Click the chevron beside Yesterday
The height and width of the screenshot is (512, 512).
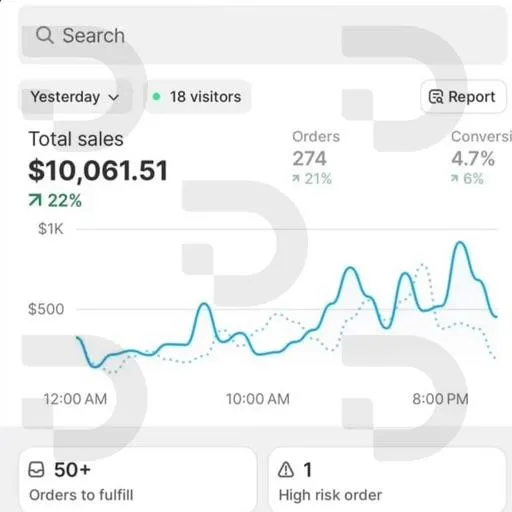(114, 98)
